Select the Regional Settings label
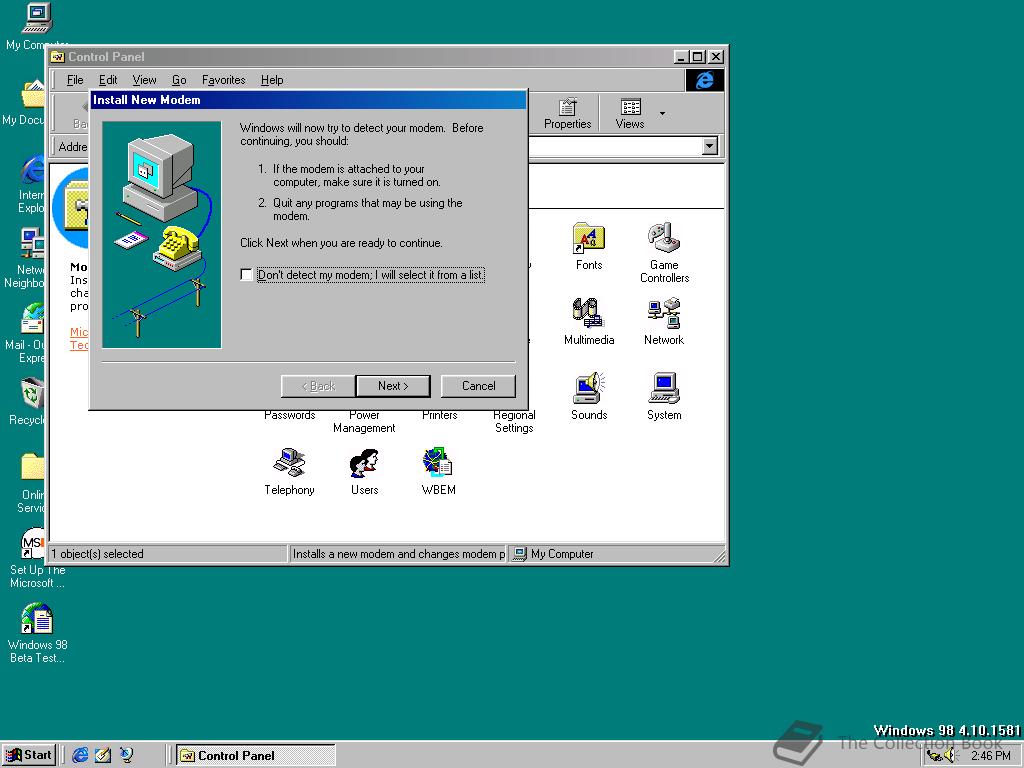The width and height of the screenshot is (1024, 768). click(514, 421)
